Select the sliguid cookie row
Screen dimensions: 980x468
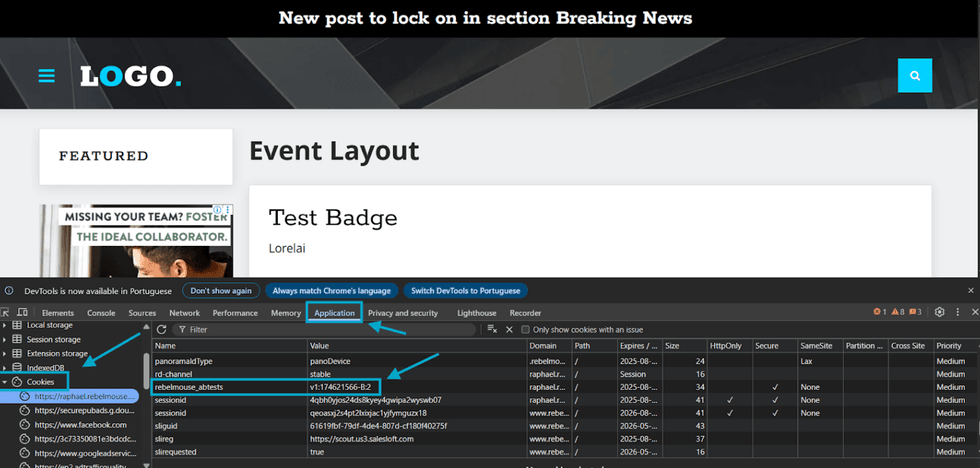click(x=565, y=426)
